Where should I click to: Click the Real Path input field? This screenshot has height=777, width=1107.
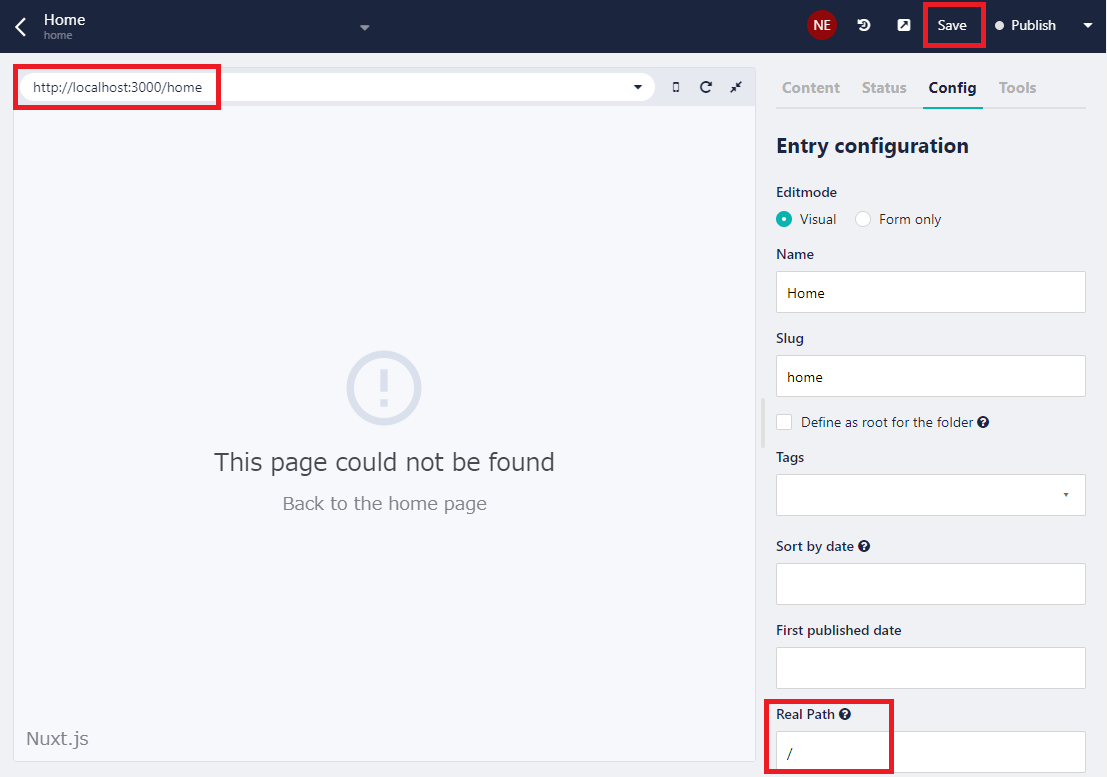(931, 752)
